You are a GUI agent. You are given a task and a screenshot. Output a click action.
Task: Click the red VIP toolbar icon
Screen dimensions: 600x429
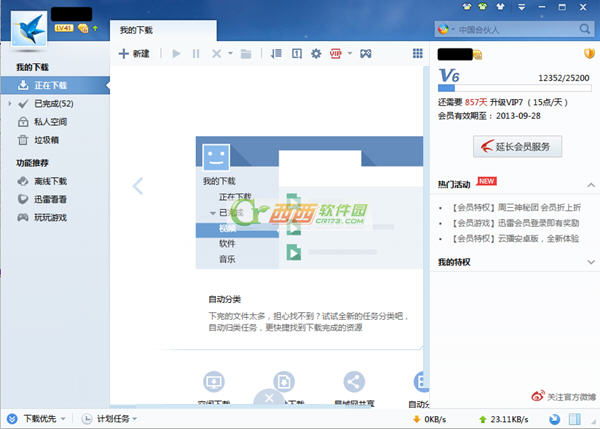pyautogui.click(x=336, y=54)
